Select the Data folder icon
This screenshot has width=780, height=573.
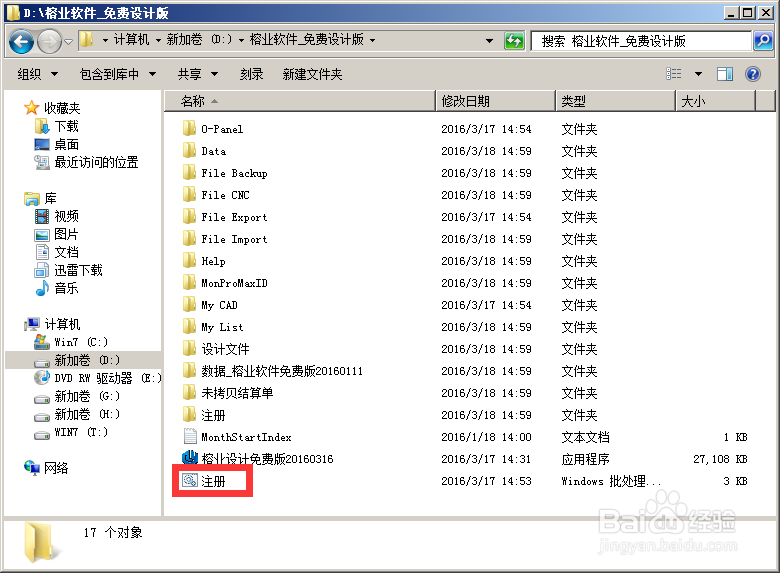click(189, 150)
